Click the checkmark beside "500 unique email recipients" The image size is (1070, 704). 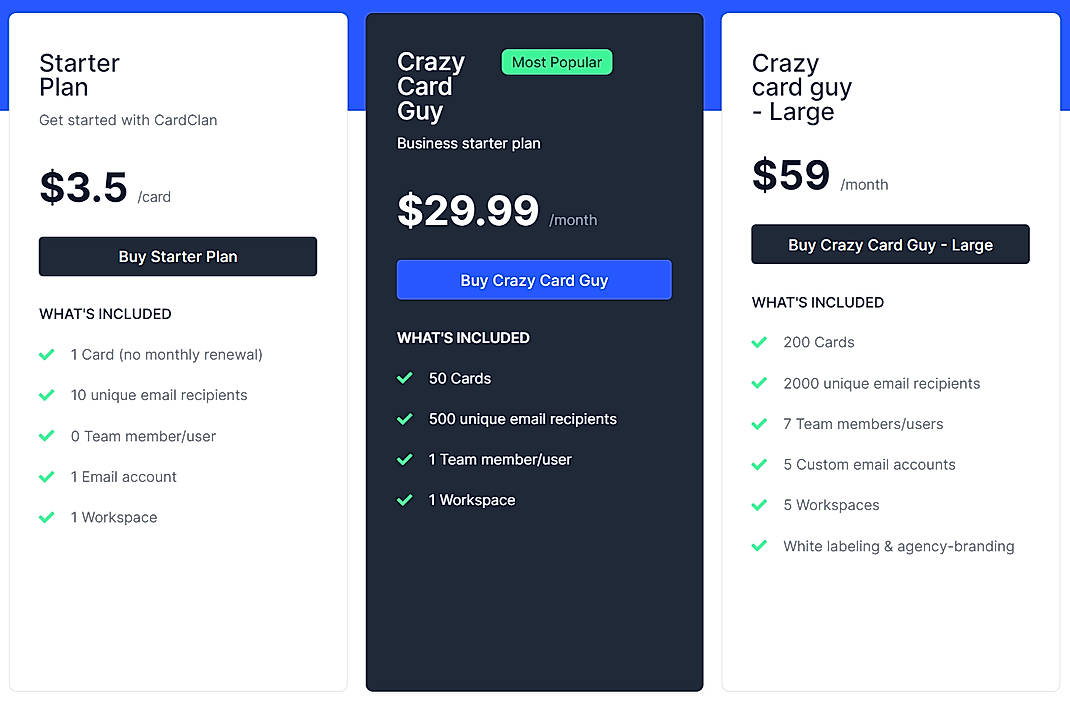(x=404, y=419)
